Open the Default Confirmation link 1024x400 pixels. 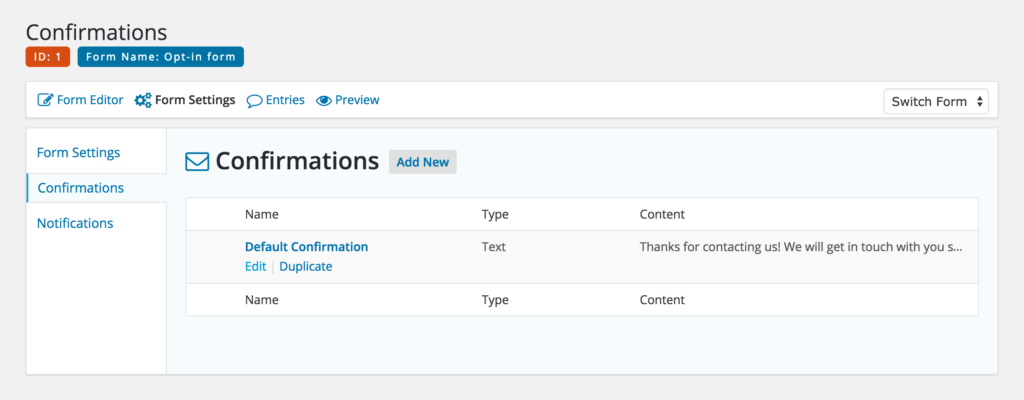(306, 247)
